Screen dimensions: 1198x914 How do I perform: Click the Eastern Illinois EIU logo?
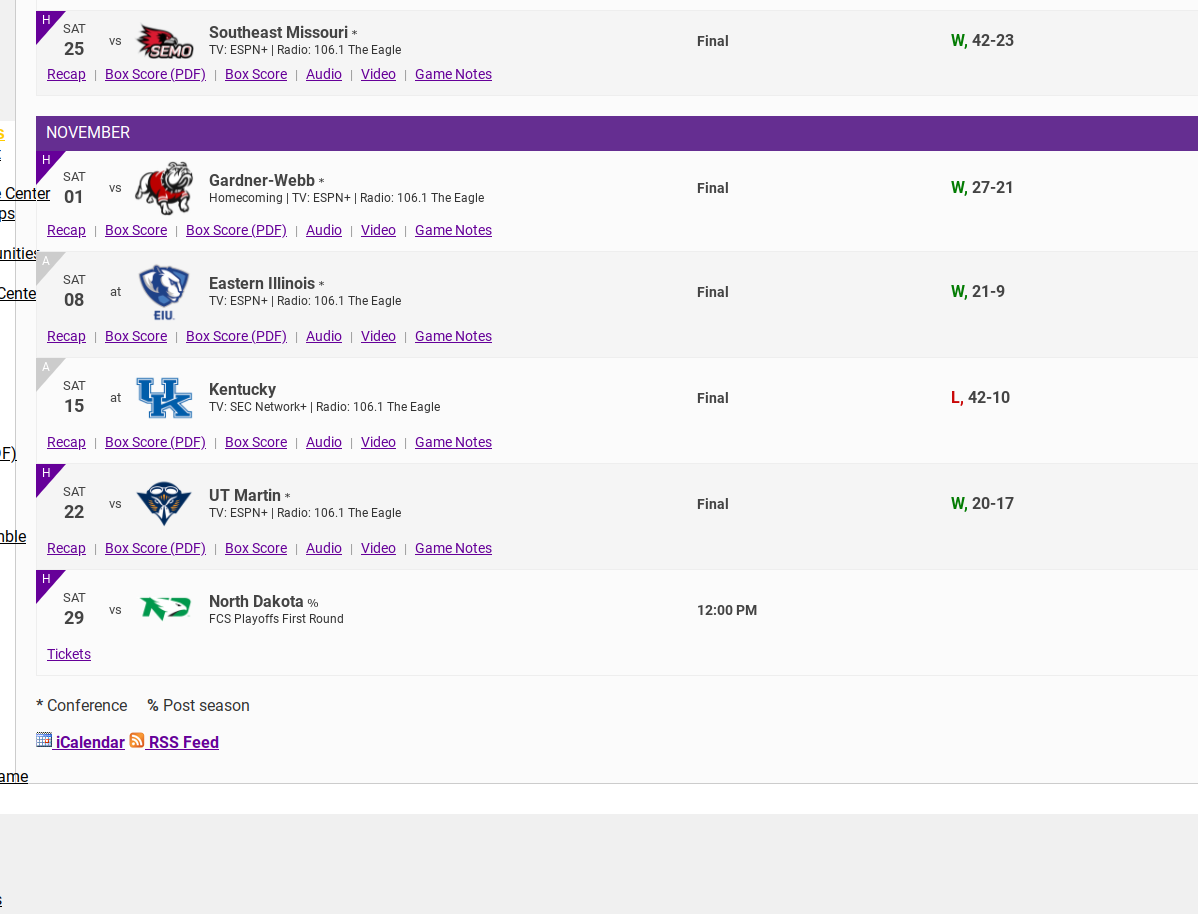164,292
